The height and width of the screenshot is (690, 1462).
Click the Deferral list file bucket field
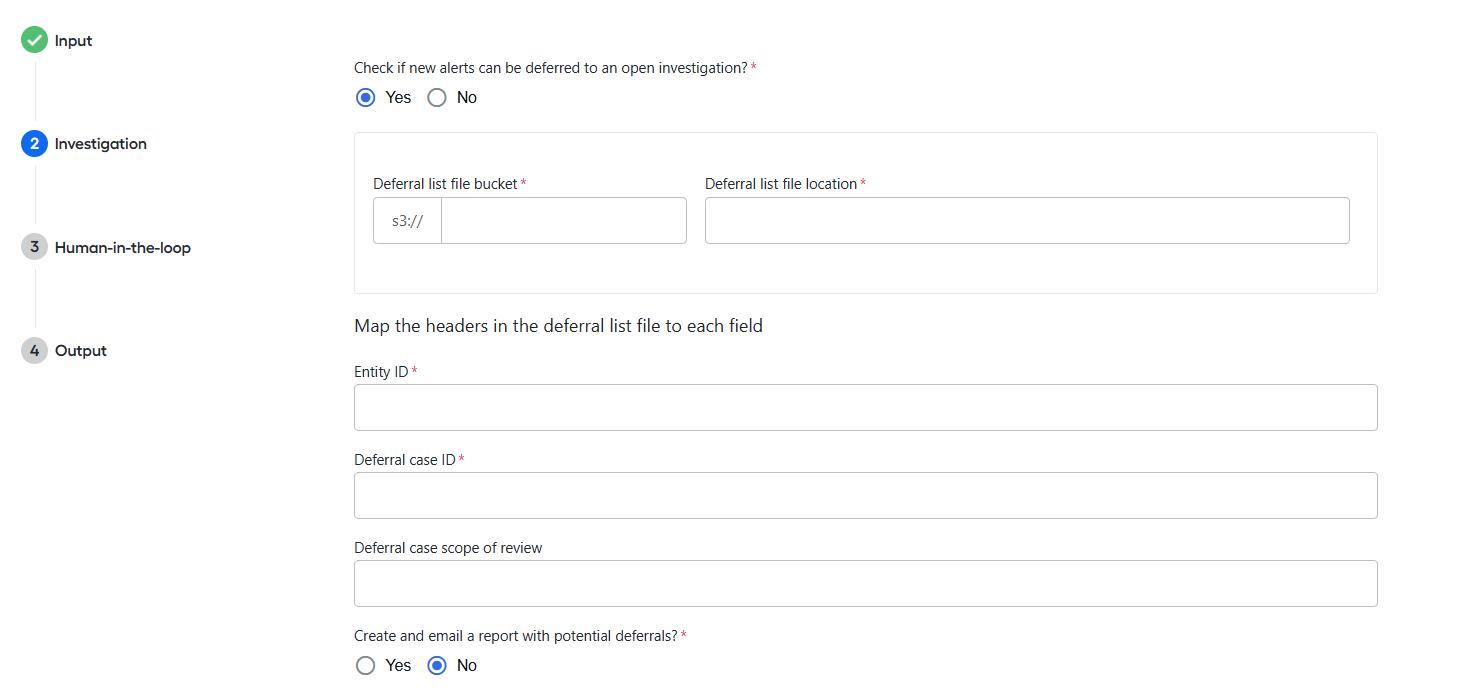564,220
